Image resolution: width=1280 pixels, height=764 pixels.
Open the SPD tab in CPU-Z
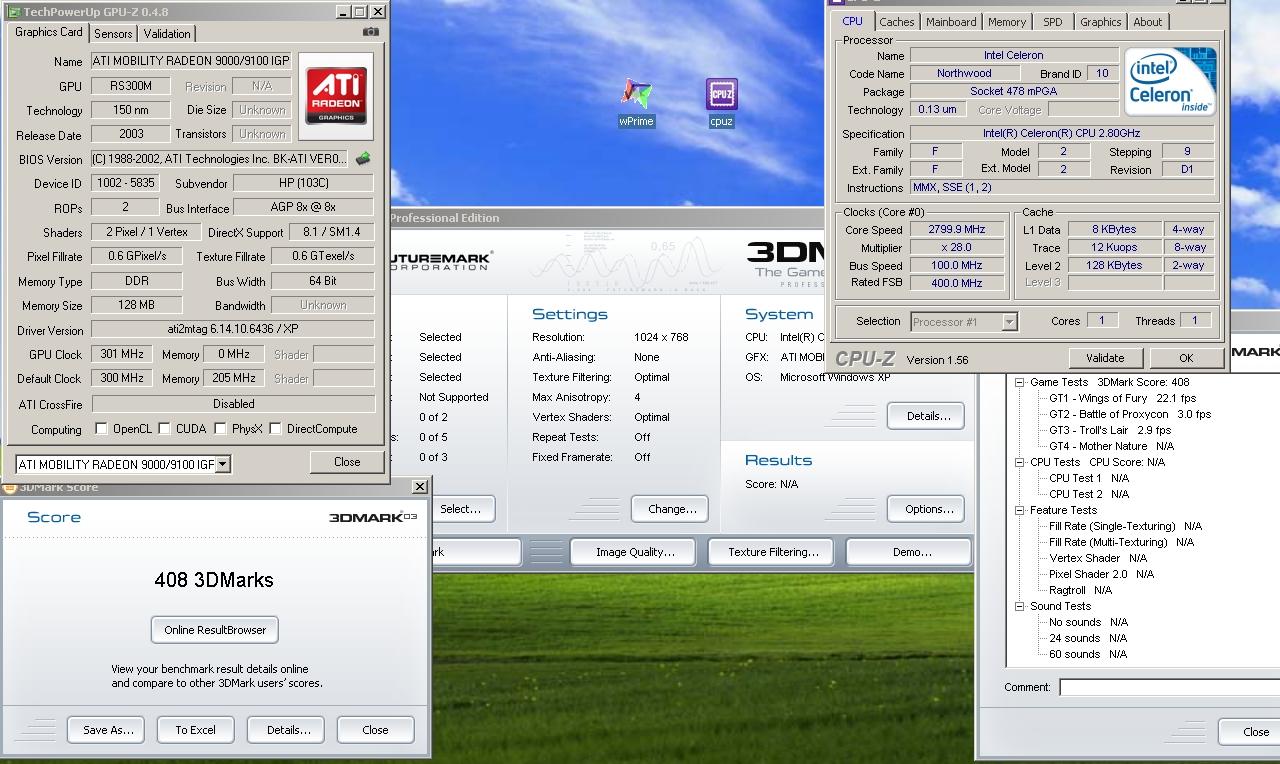[x=1053, y=22]
